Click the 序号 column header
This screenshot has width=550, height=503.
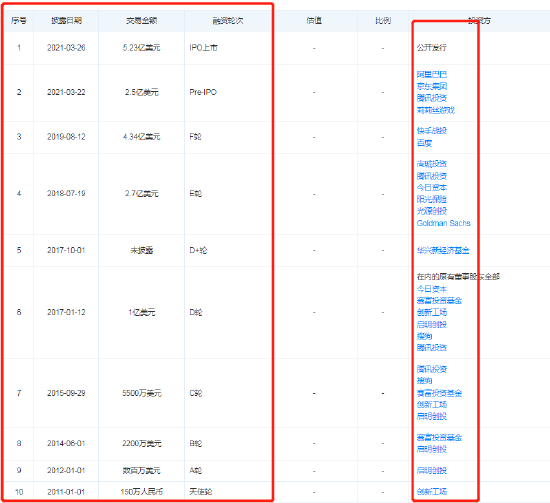pos(19,21)
